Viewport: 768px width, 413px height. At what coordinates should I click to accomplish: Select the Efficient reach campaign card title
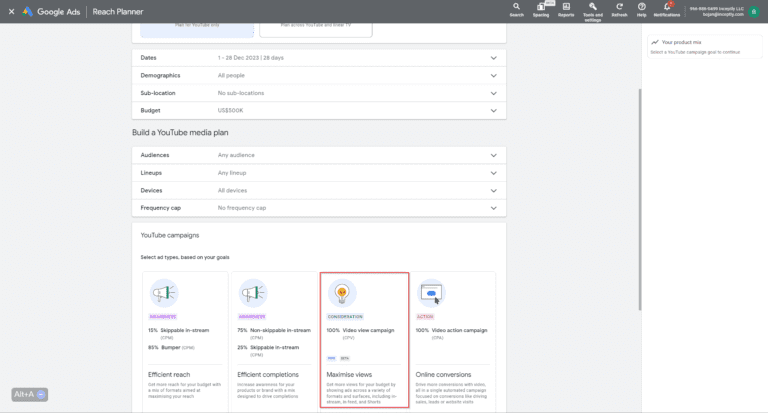[x=169, y=374]
